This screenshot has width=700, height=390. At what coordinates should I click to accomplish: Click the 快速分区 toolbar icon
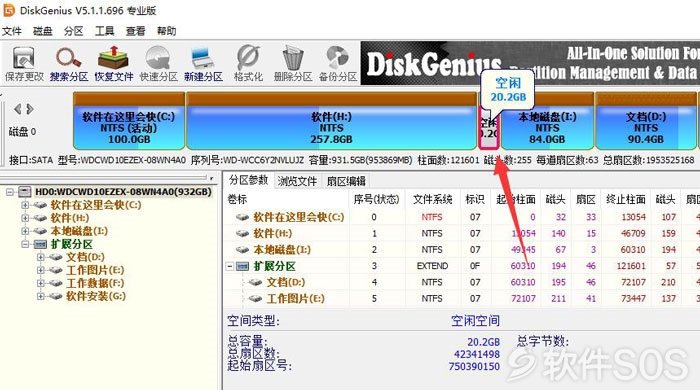point(158,63)
